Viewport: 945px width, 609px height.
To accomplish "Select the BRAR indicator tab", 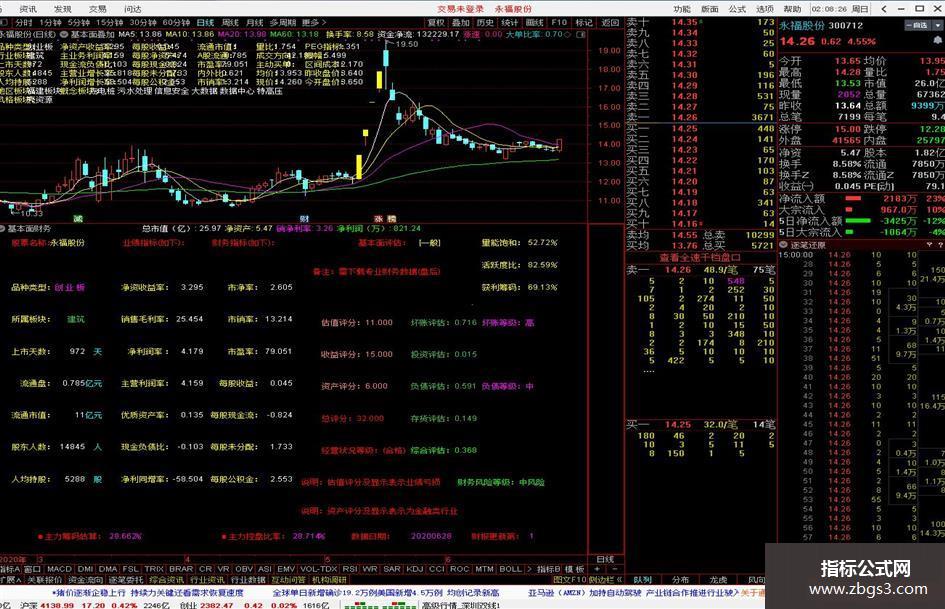I will click(x=181, y=569).
